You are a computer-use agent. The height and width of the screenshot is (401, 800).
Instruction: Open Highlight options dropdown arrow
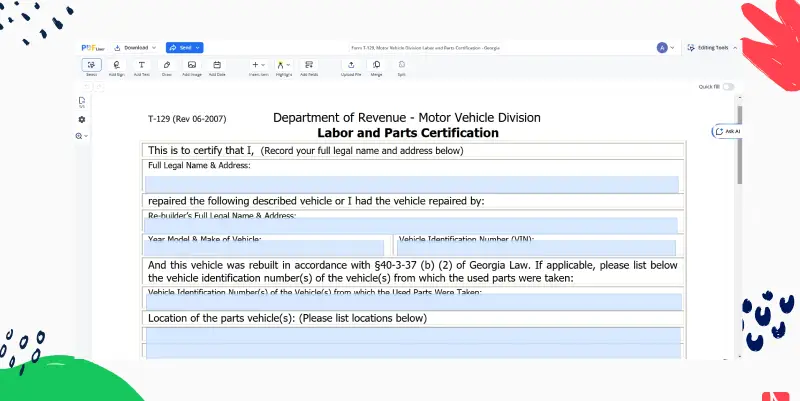click(288, 65)
